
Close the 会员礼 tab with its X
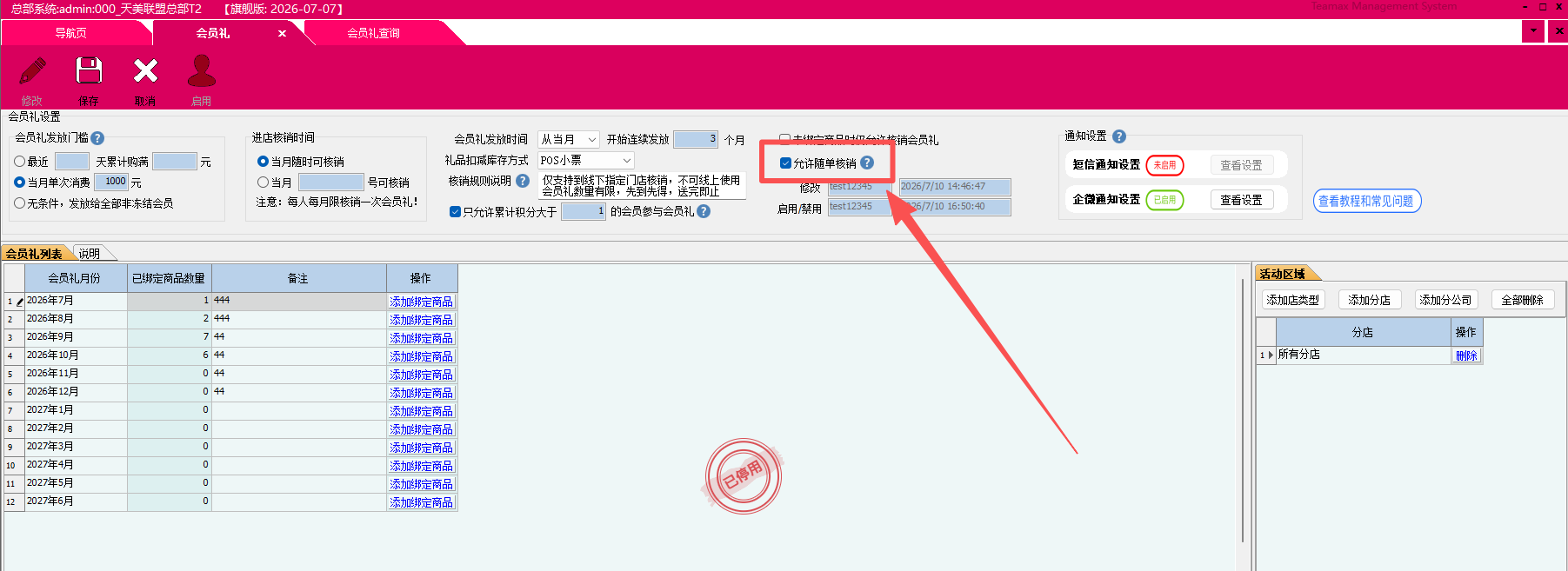(282, 33)
